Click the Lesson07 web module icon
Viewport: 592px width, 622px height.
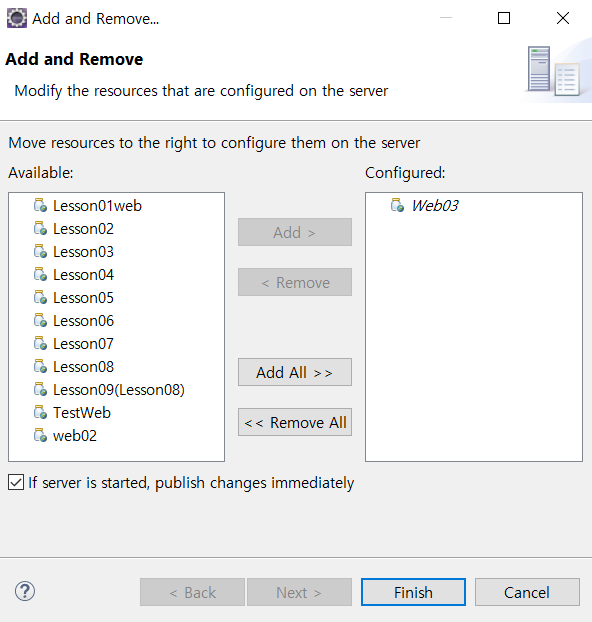click(x=40, y=344)
